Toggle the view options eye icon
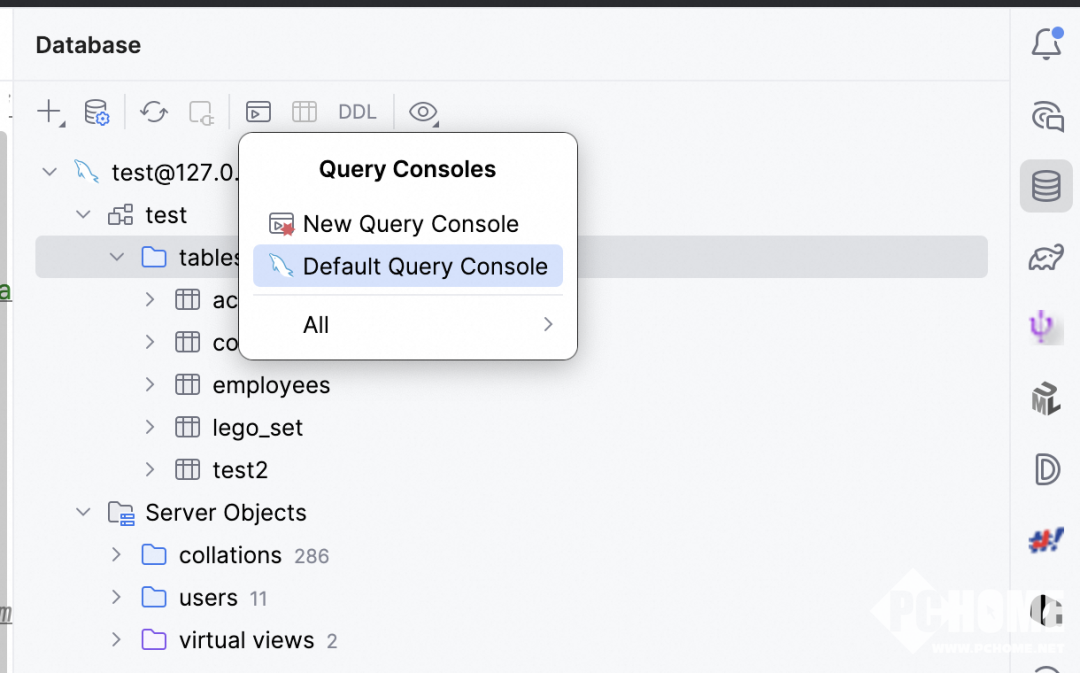Screen dimensions: 1080x673 pyautogui.click(x=423, y=112)
